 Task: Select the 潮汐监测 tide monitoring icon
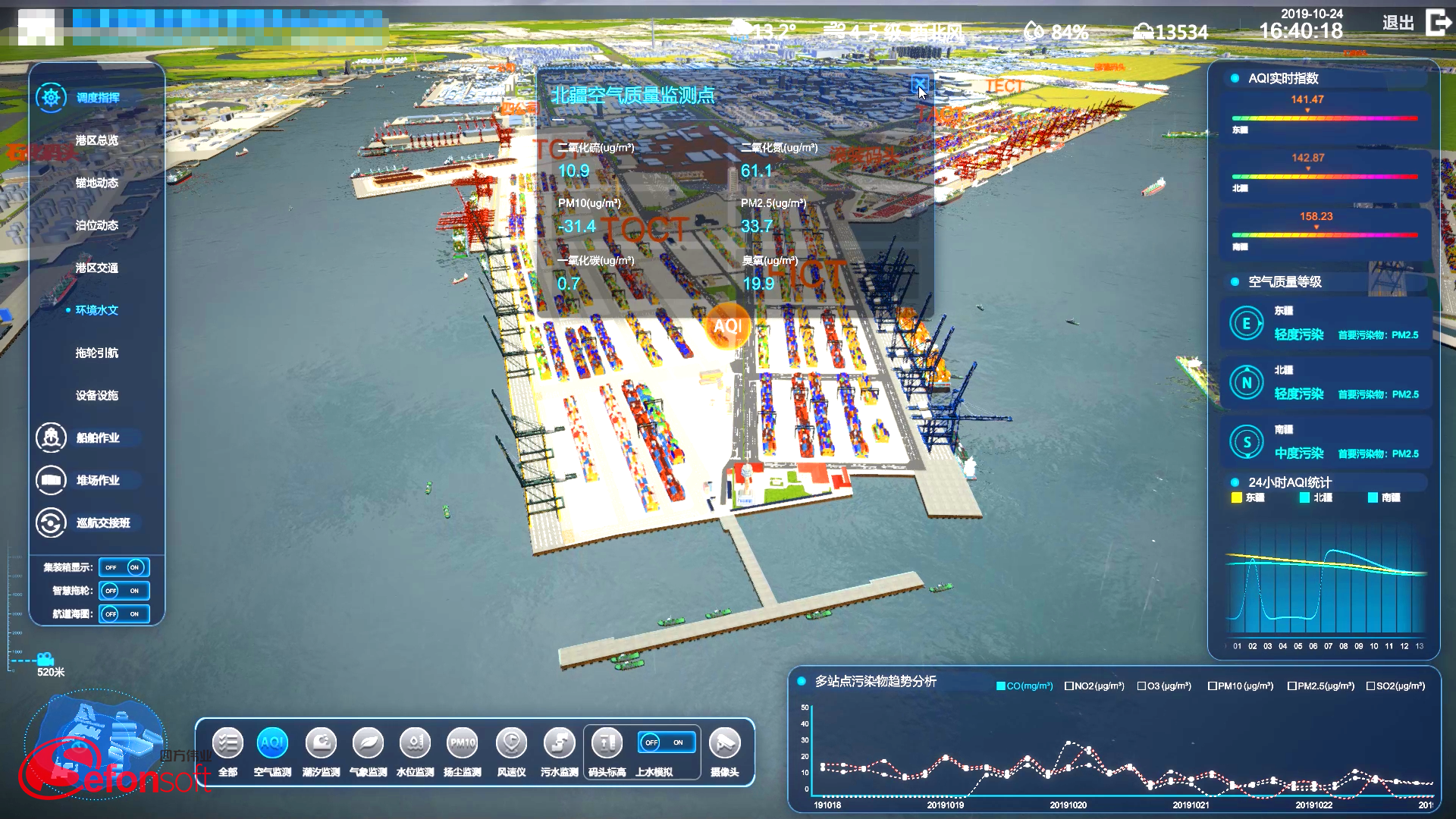coord(321,743)
